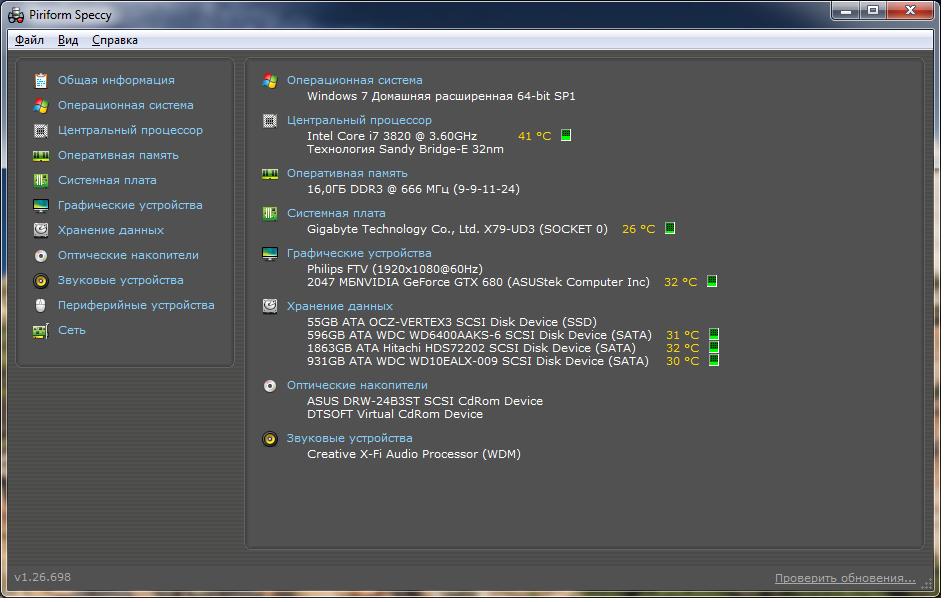Click the monitor icon in summary panel
Viewport: 945px width, 602px height.
(270, 254)
